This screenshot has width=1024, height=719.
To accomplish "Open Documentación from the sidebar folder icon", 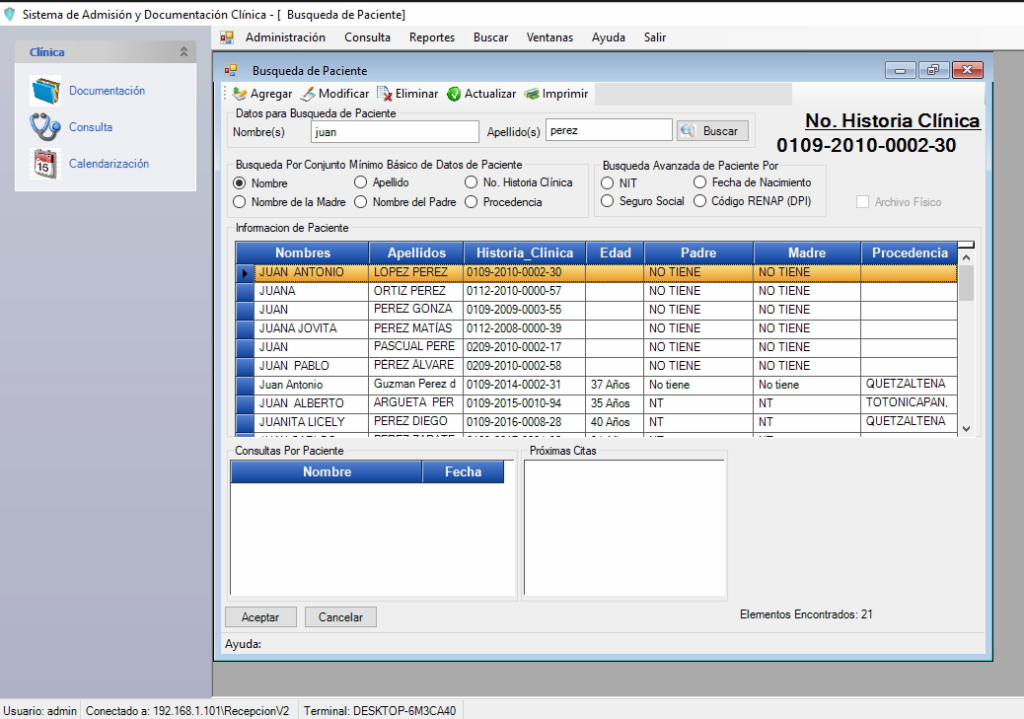I will tap(45, 91).
